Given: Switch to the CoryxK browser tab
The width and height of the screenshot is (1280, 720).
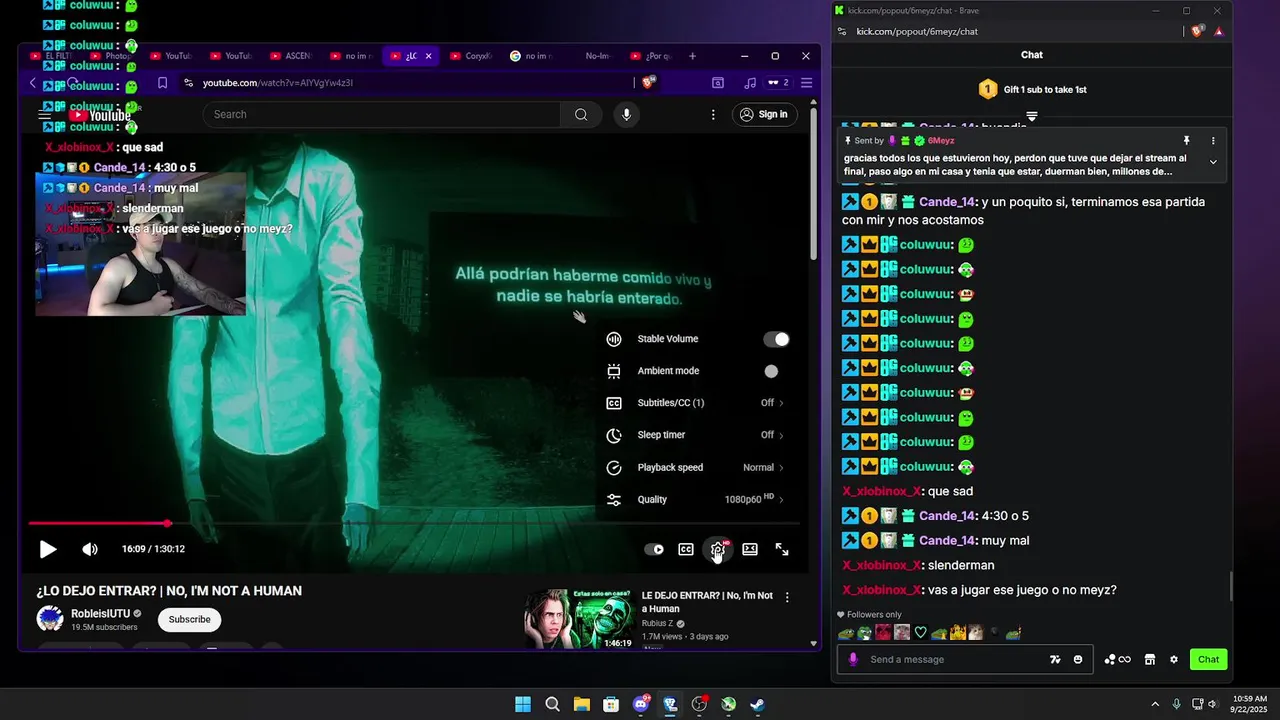Looking at the screenshot, I should click(x=470, y=56).
